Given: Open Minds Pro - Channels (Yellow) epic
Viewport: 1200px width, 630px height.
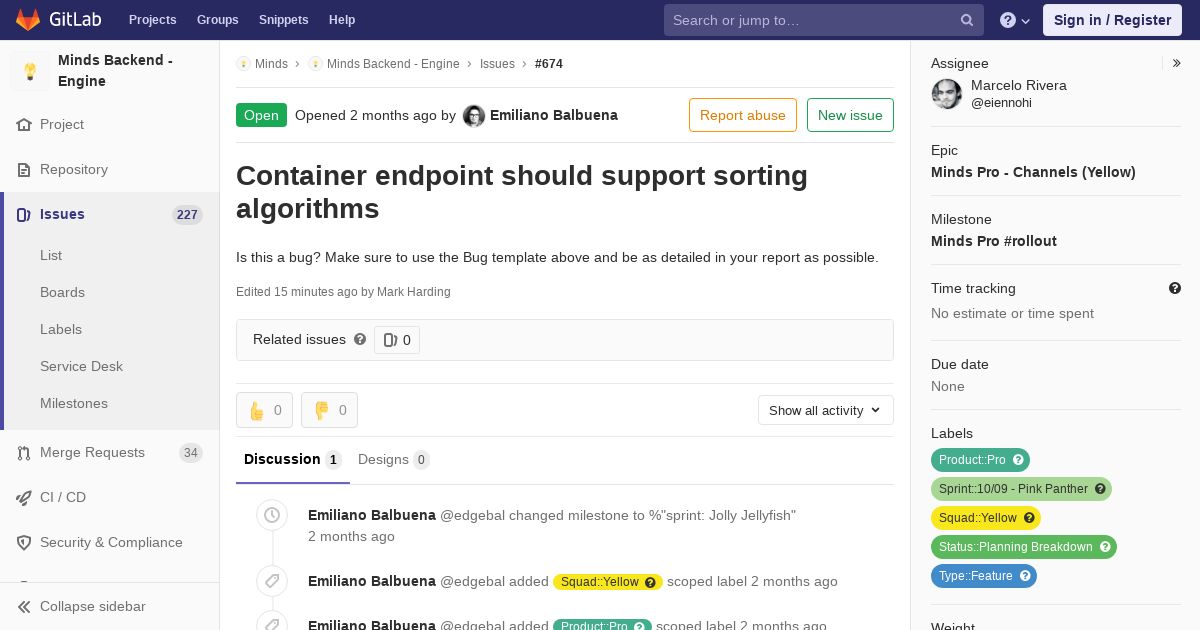Looking at the screenshot, I should 1033,172.
